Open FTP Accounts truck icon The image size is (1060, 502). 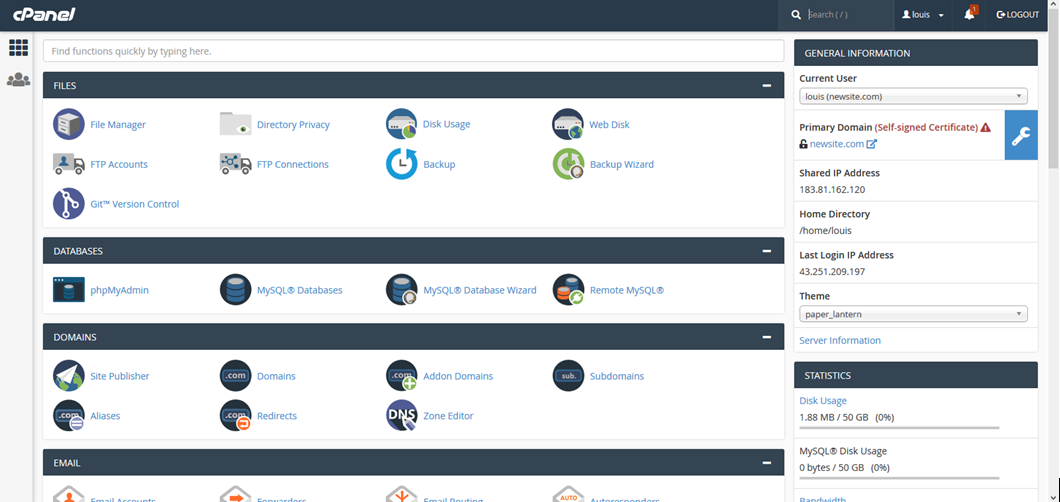click(x=68, y=164)
